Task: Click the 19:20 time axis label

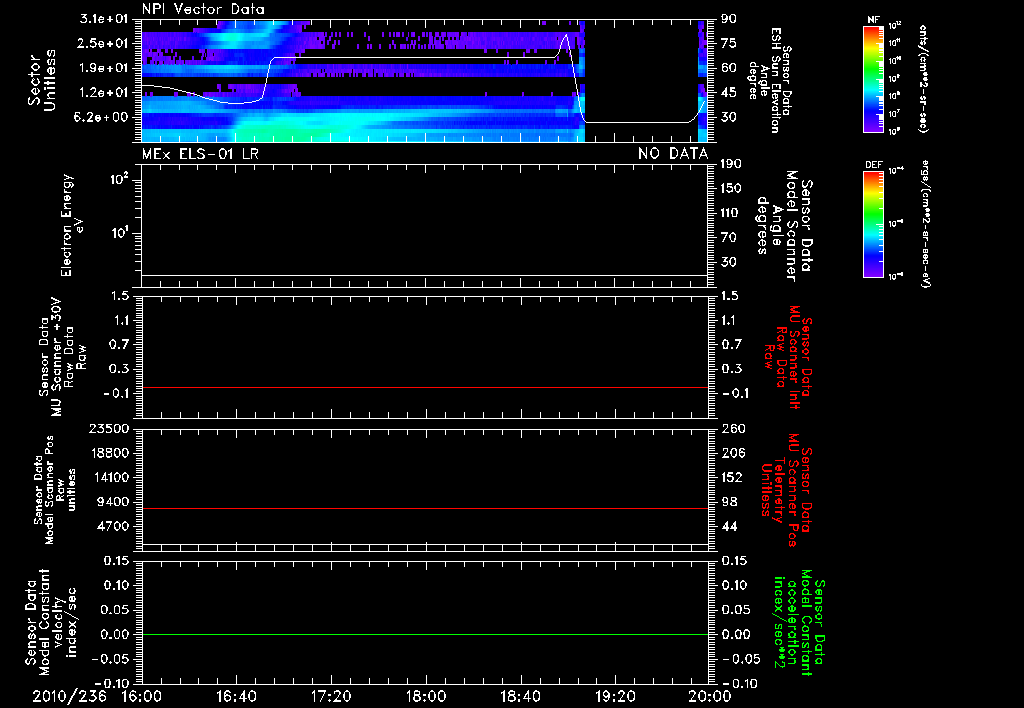Action: pos(615,697)
